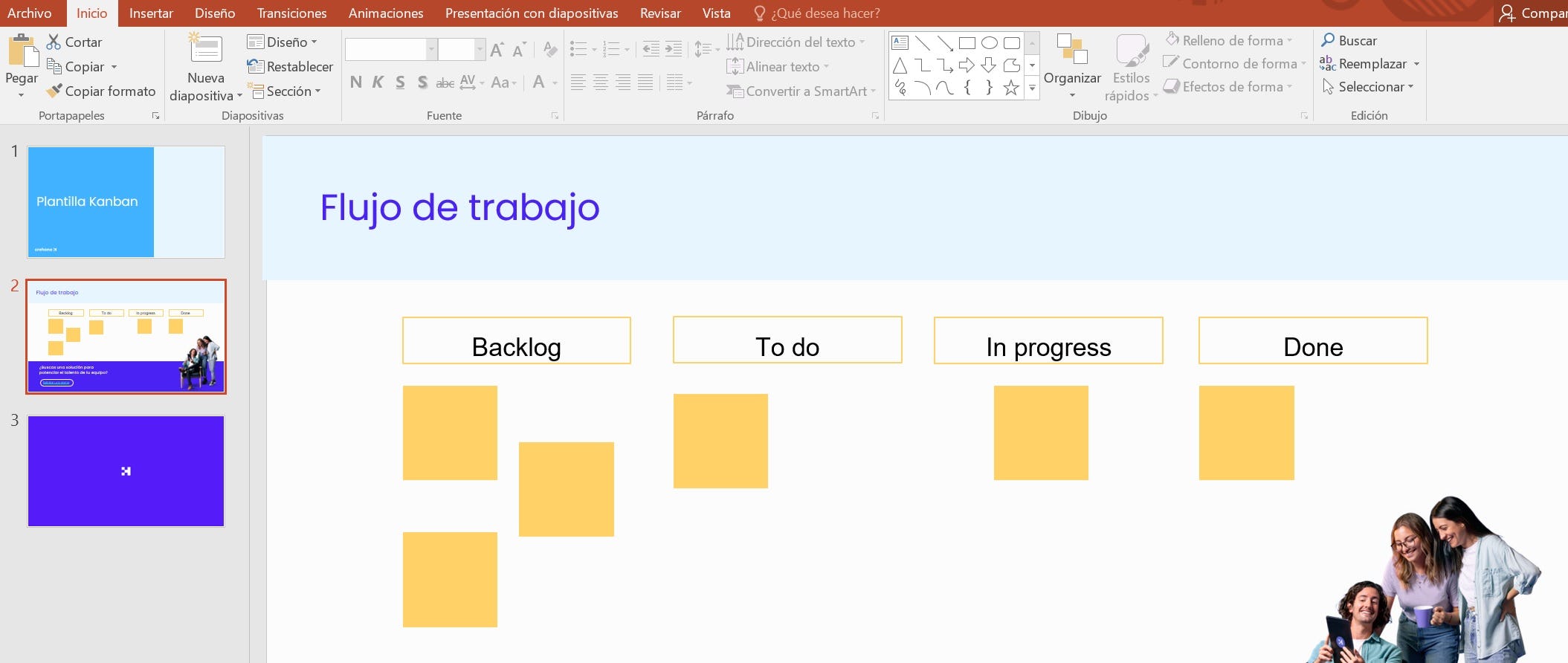The height and width of the screenshot is (663, 1568).
Task: Click the Copiar icon
Action: [x=54, y=66]
